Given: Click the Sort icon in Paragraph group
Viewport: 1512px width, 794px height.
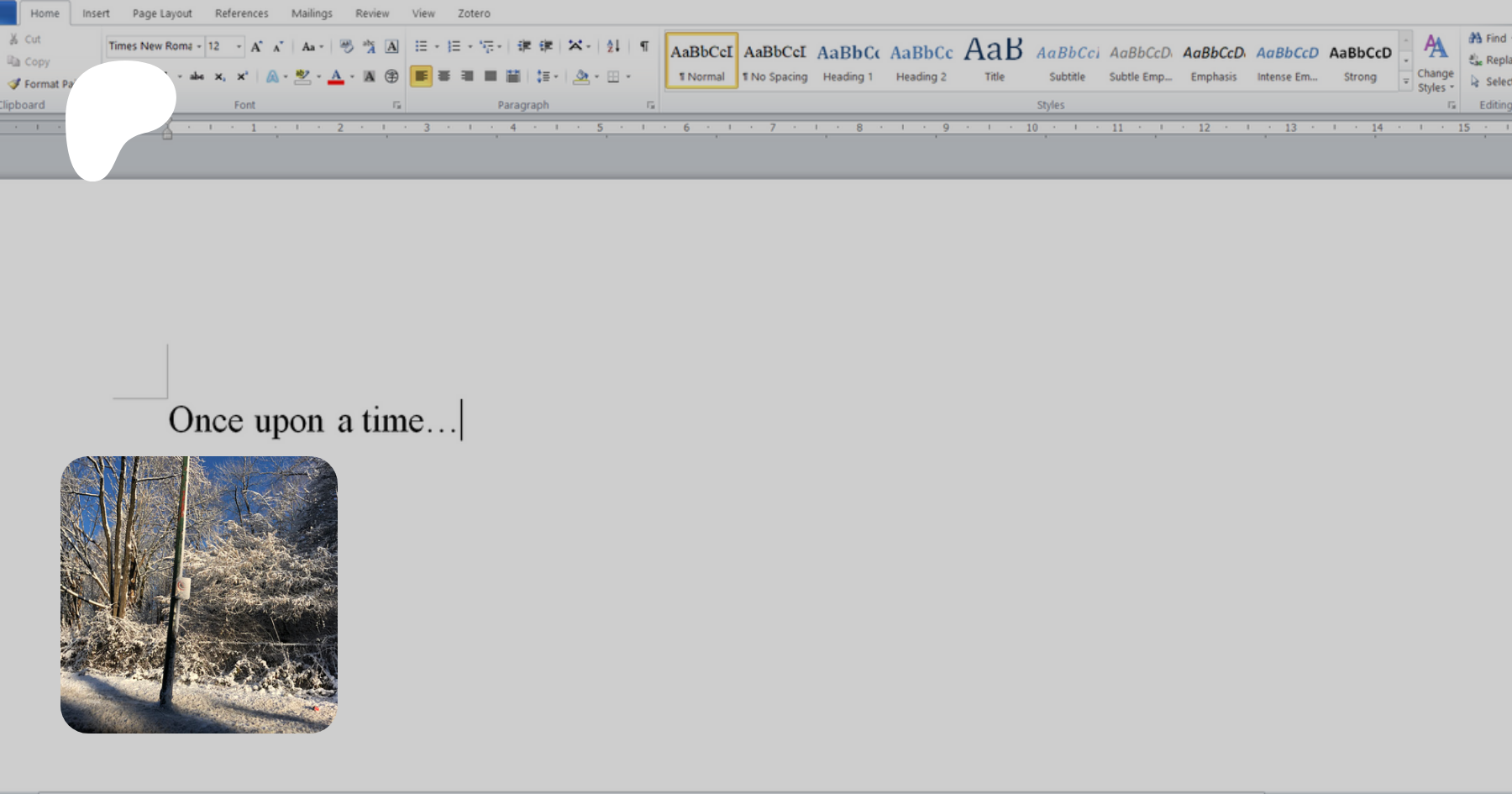Looking at the screenshot, I should coord(613,47).
